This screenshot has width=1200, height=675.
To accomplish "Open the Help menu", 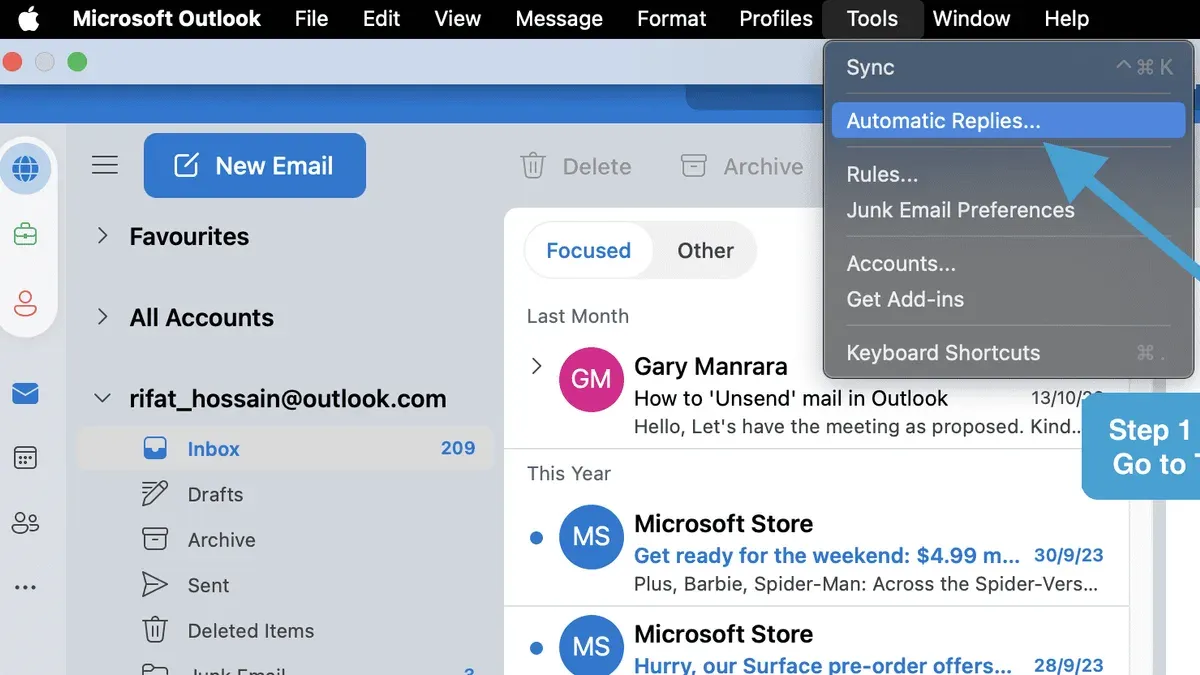I will 1066,19.
